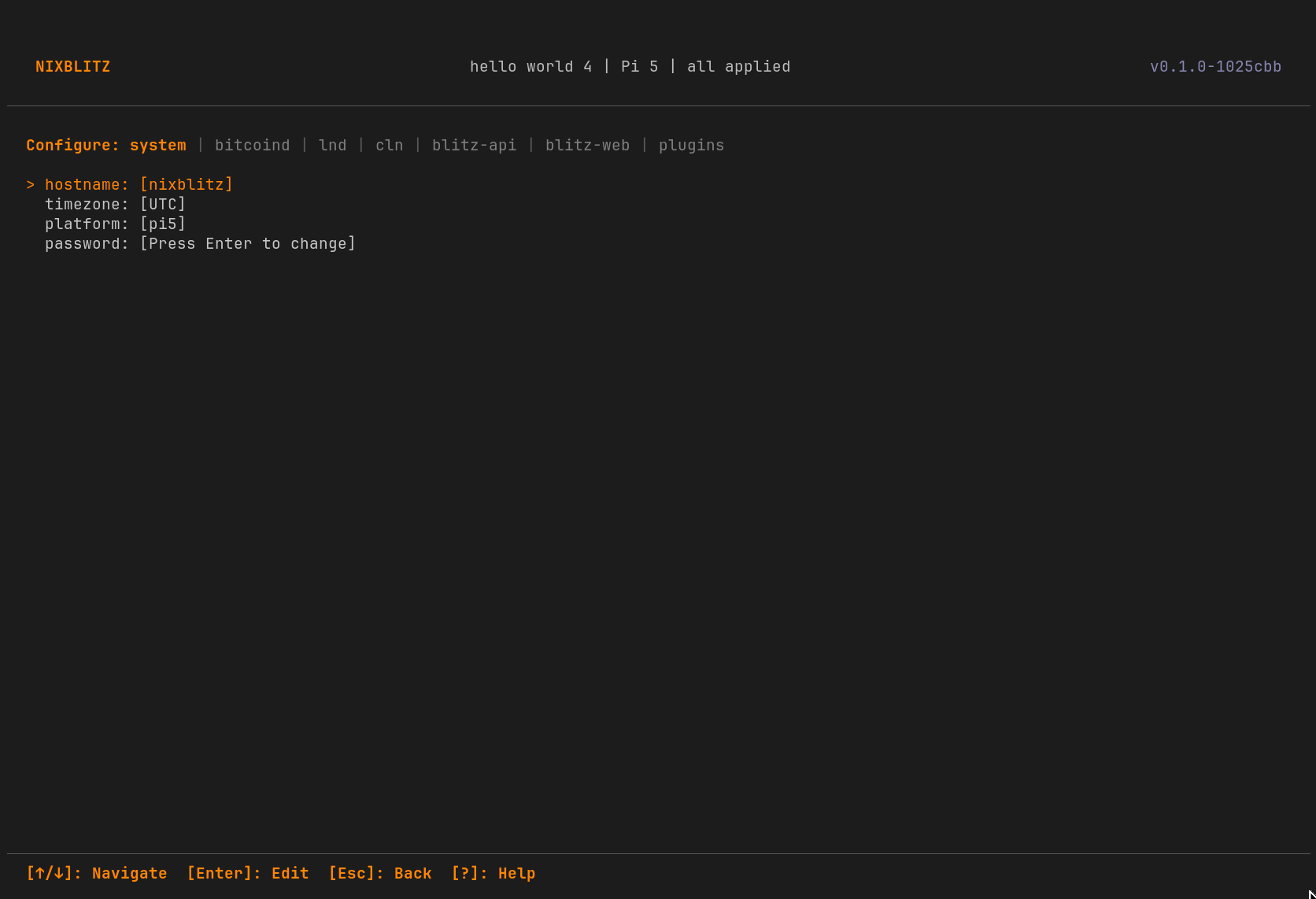Go to the blitz-web tab
This screenshot has width=1316, height=899.
tap(587, 146)
